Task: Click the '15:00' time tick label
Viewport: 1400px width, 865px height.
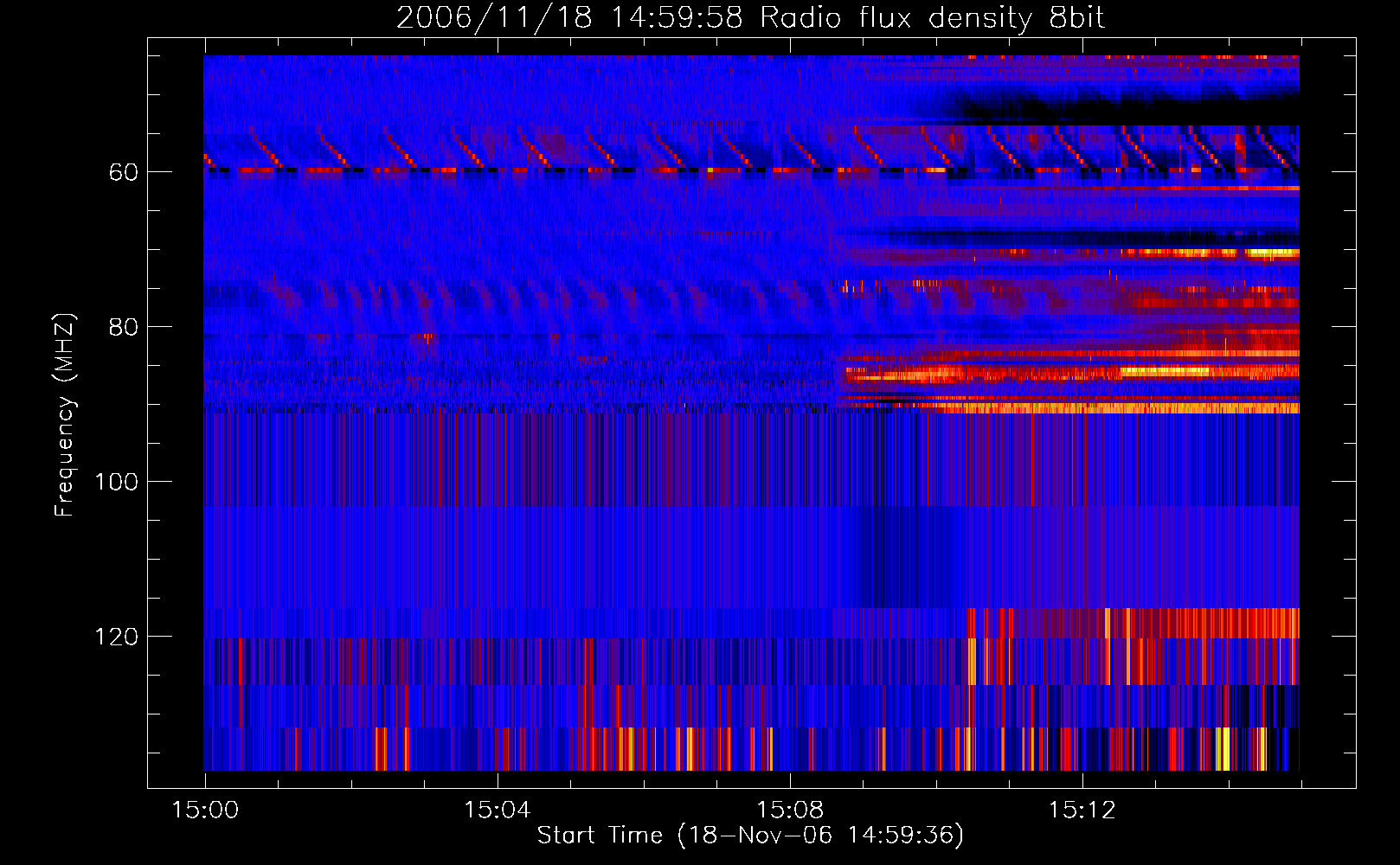Action: tap(205, 810)
